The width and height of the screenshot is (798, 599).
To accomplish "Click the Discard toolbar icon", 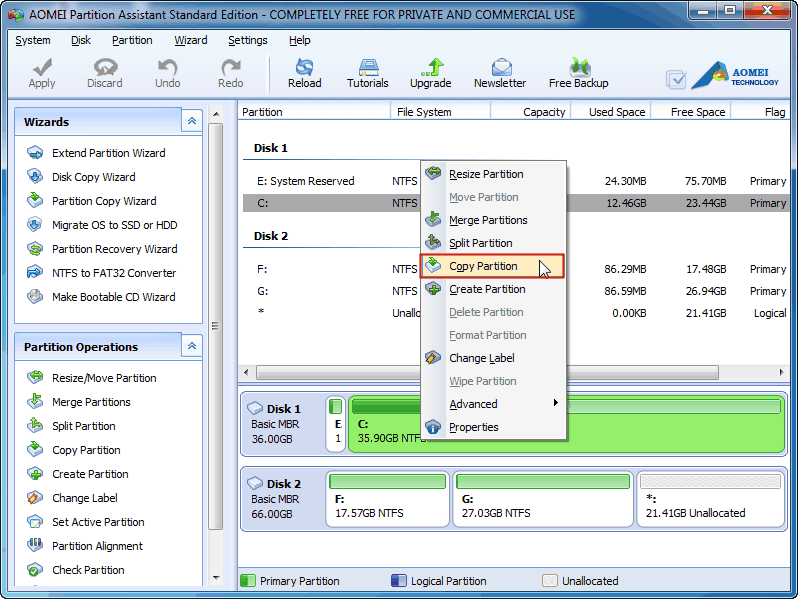I will click(x=105, y=67).
